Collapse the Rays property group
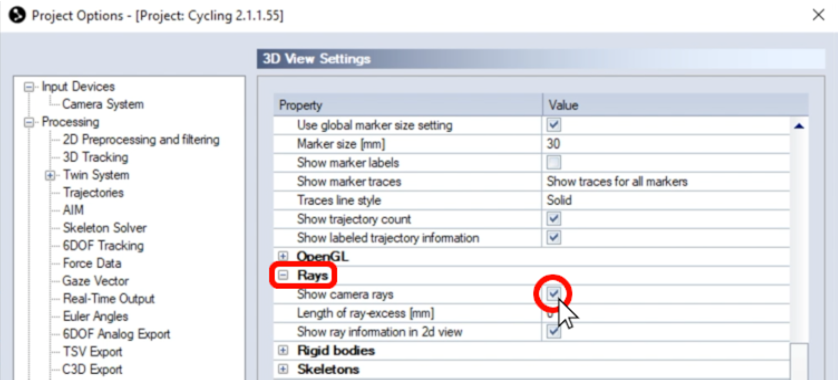 [284, 275]
